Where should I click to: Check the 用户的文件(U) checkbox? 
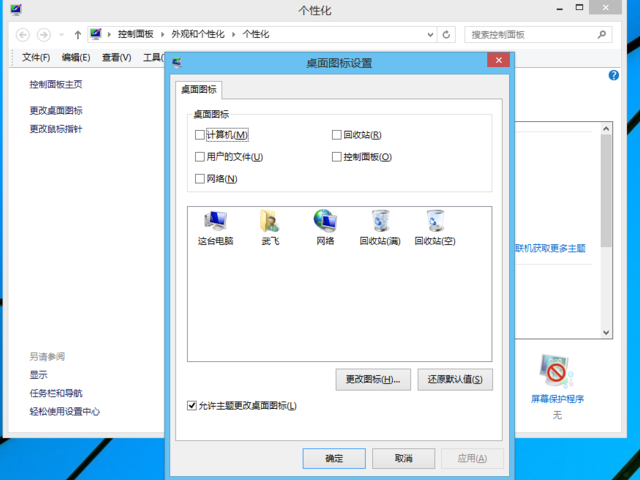click(200, 157)
